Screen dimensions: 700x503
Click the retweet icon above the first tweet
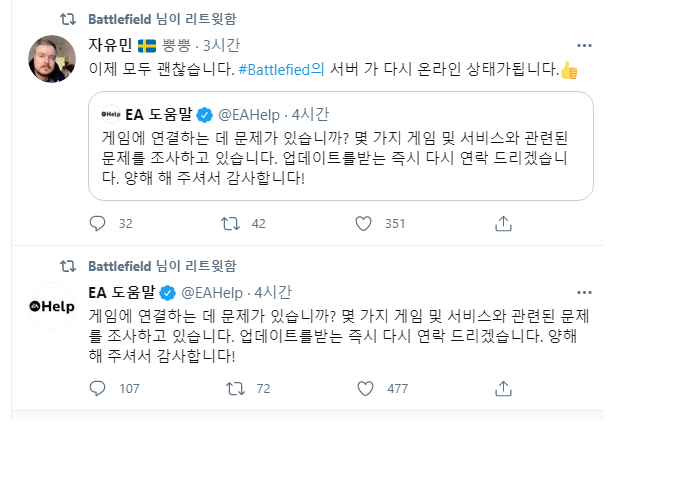pyautogui.click(x=68, y=19)
